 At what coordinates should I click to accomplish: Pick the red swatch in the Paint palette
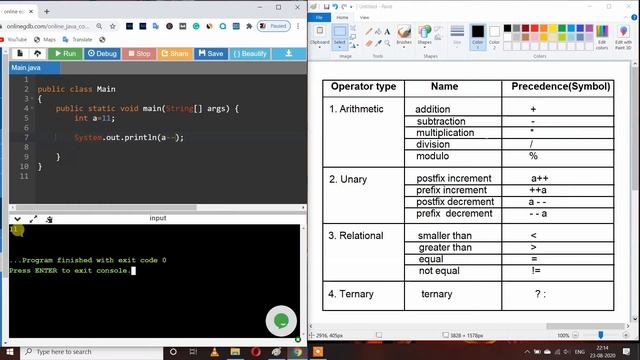tap(535, 28)
